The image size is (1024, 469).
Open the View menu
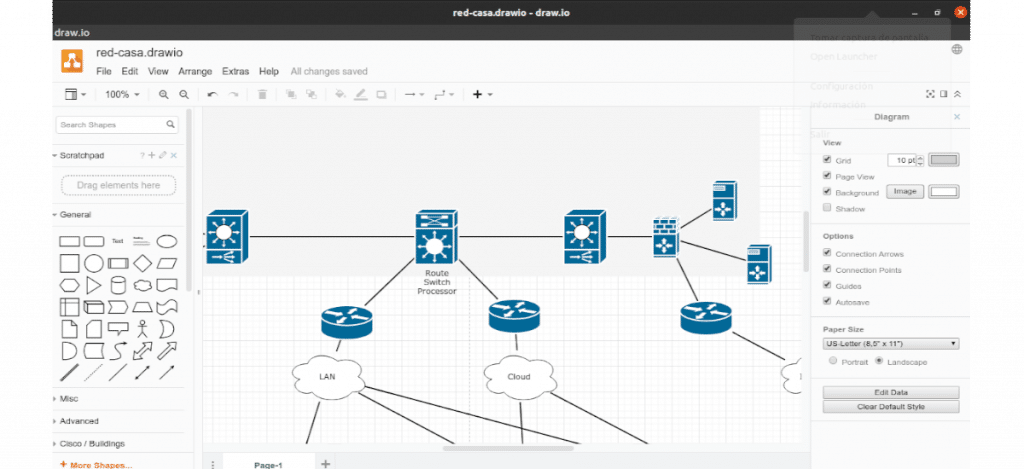tap(158, 71)
